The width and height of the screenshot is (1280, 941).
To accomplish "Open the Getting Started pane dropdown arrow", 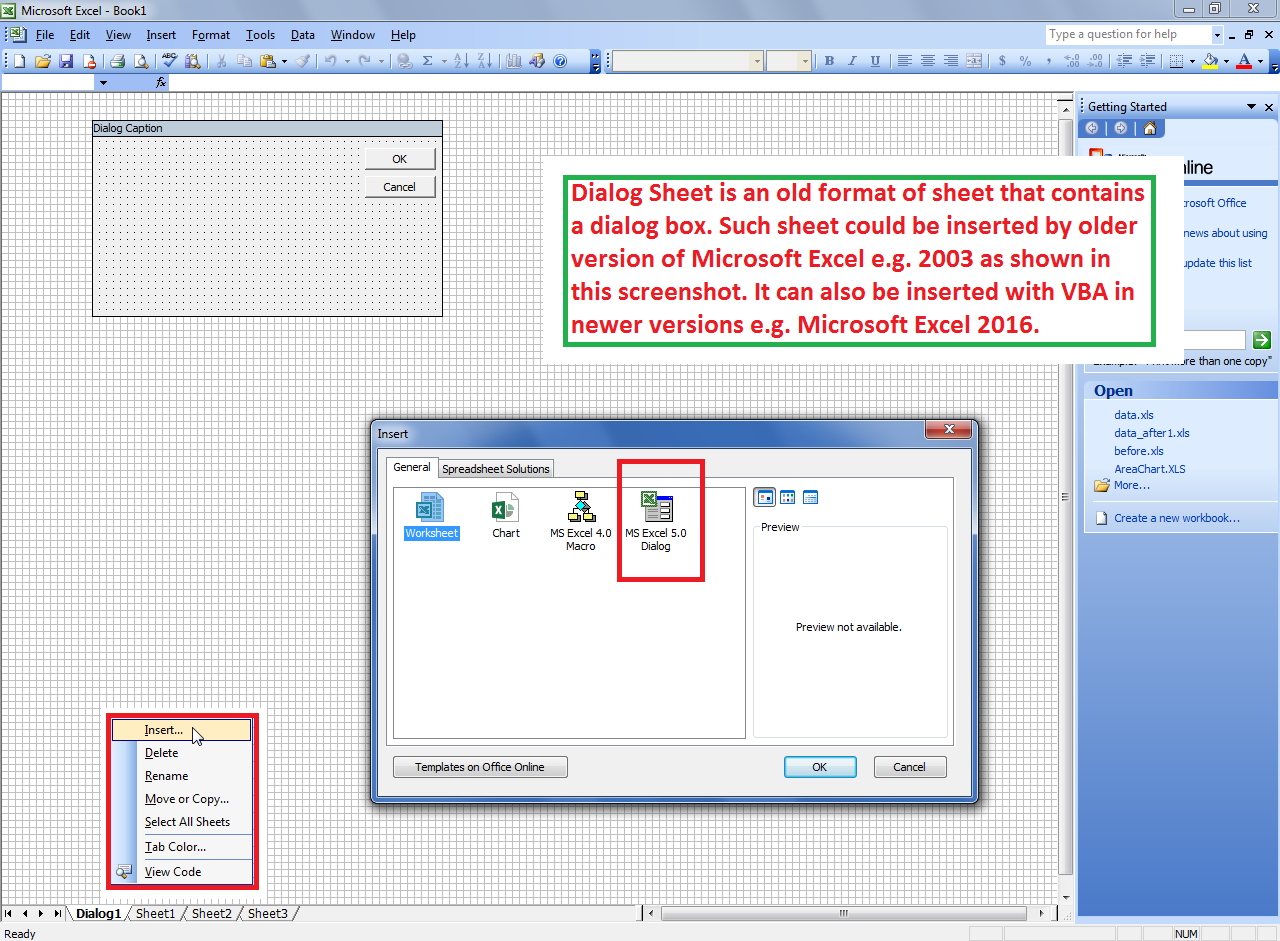I will tap(1251, 107).
